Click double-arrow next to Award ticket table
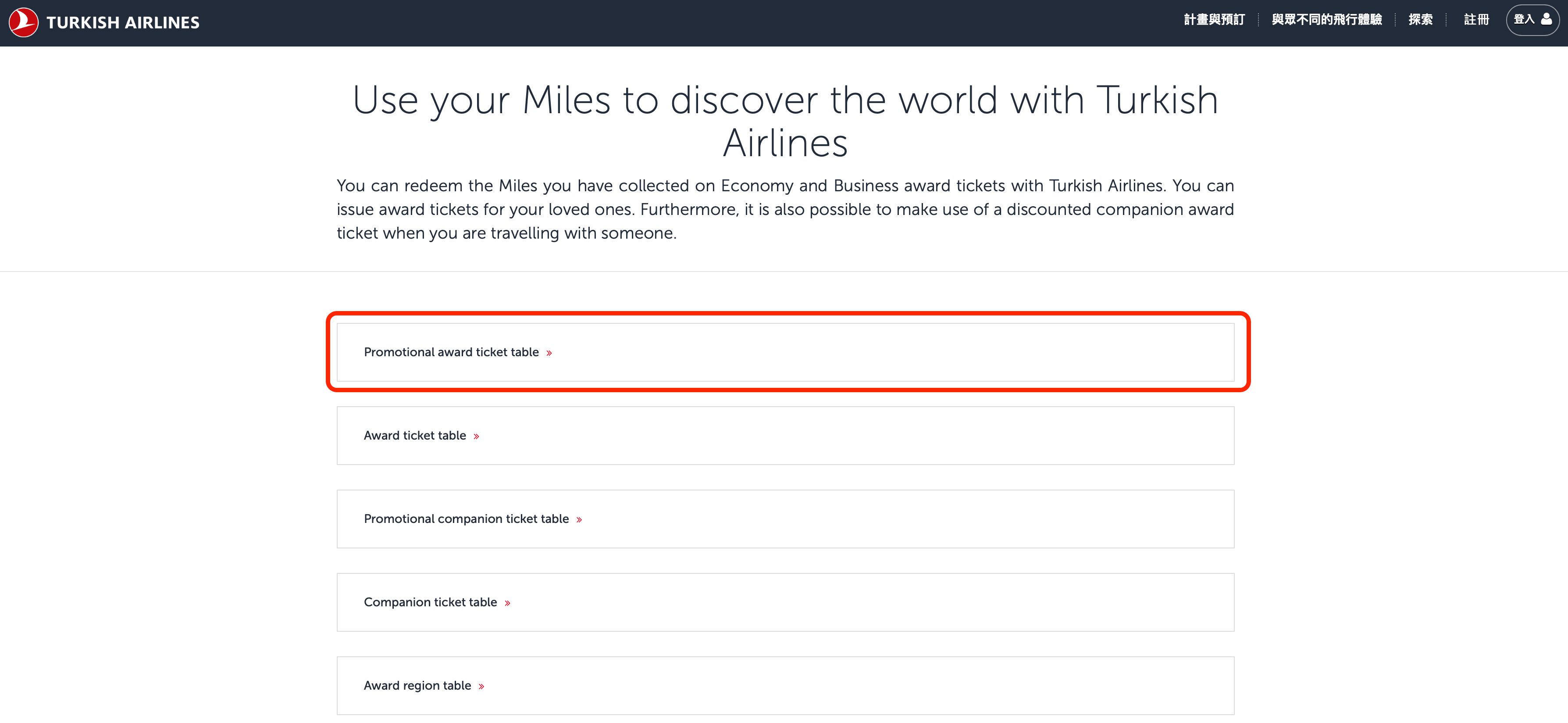Screen dimensions: 1568x723 click(x=476, y=437)
